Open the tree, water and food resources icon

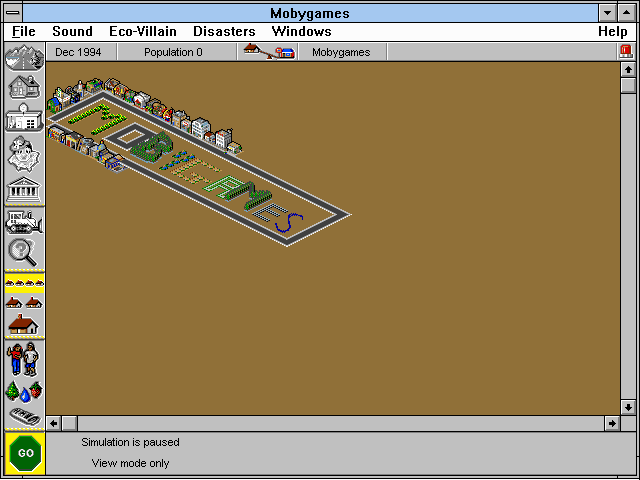click(24, 391)
